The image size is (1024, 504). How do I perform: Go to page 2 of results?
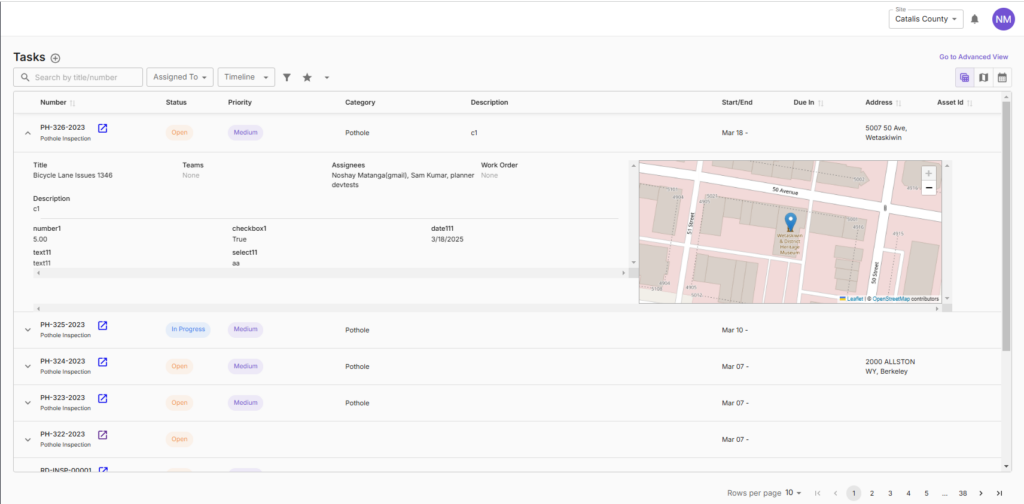[x=872, y=493]
